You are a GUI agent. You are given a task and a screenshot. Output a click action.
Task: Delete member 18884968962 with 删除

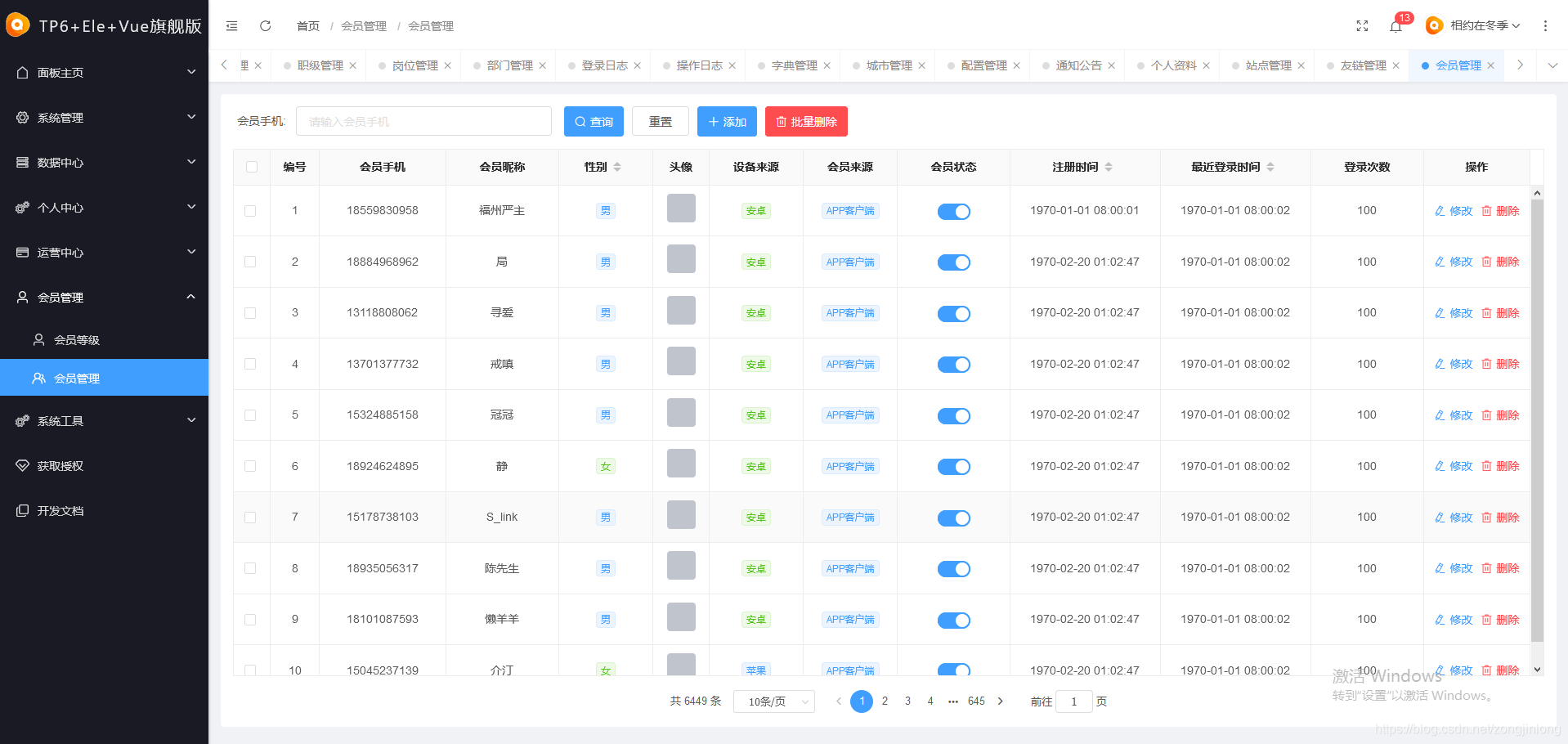(x=1500, y=262)
